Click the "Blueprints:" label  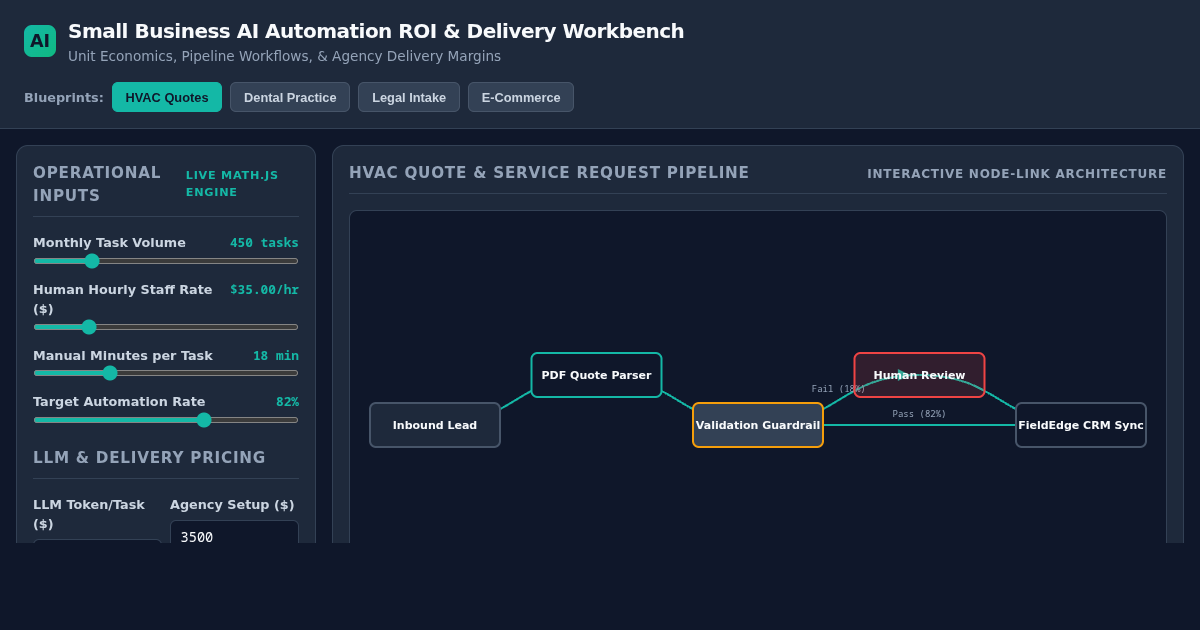pyautogui.click(x=64, y=97)
